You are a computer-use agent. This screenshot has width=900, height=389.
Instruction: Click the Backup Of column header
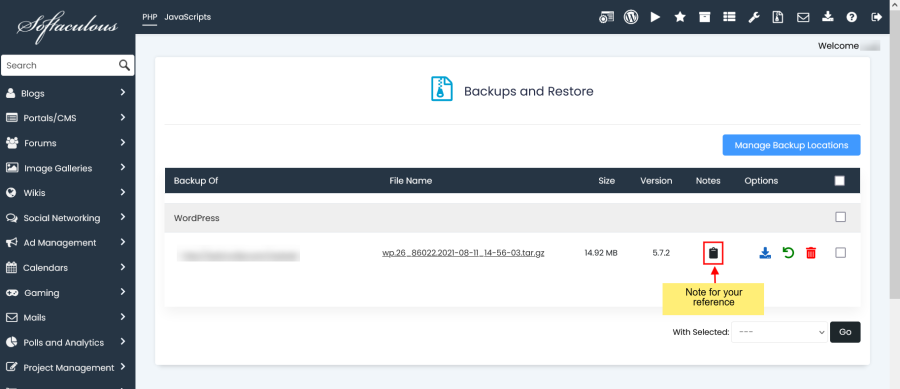196,181
